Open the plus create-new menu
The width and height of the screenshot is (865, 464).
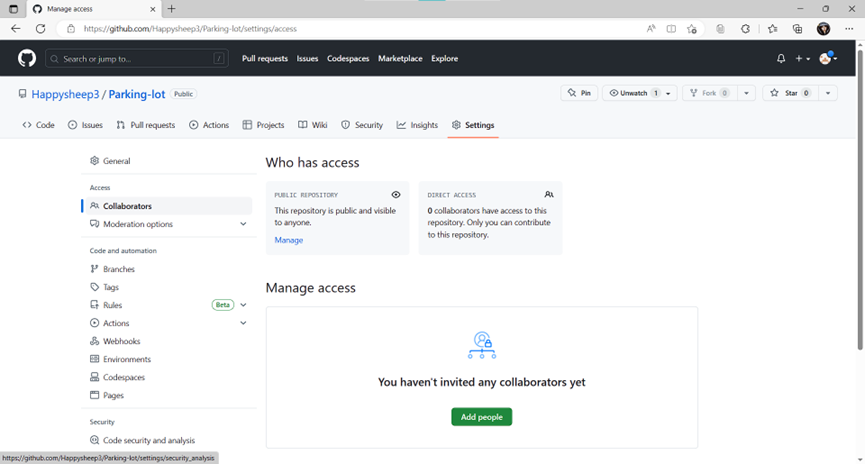(802, 58)
